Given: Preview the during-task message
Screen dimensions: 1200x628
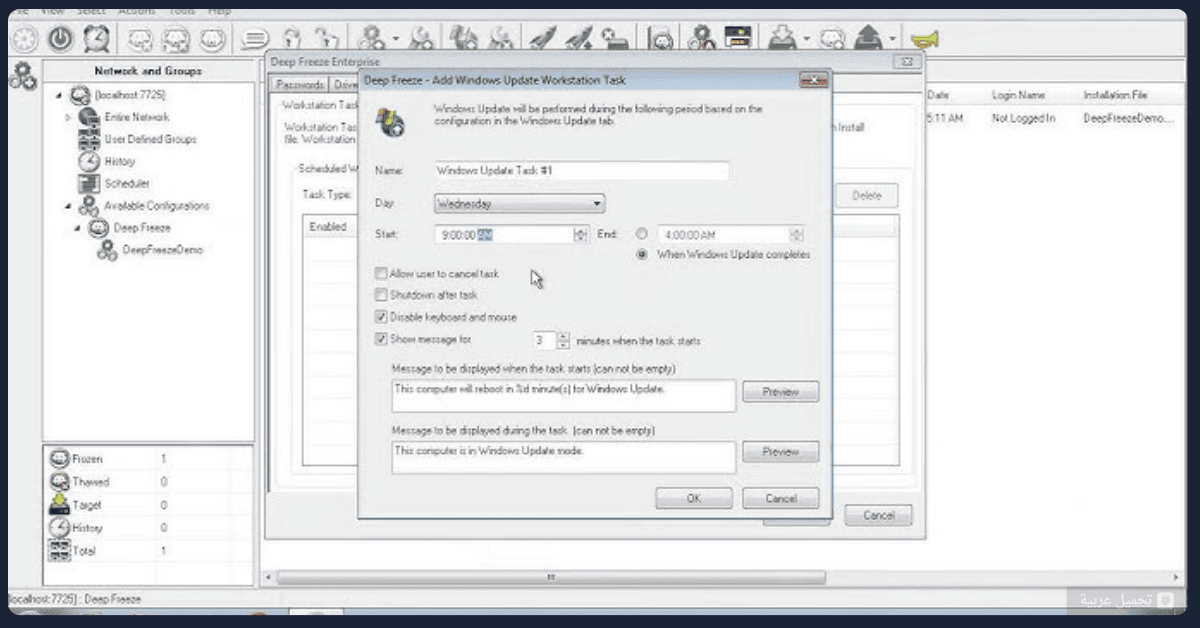Looking at the screenshot, I should pyautogui.click(x=781, y=452).
